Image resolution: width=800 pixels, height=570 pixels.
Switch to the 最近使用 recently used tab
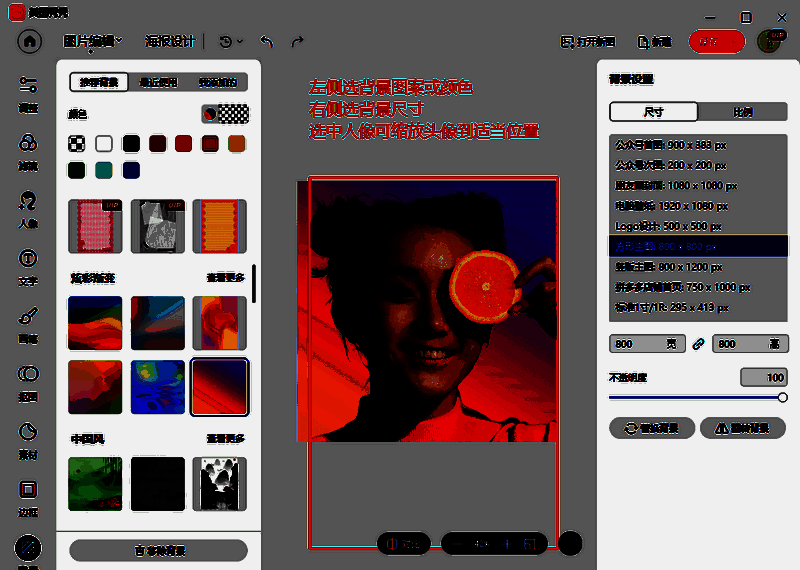[x=158, y=83]
